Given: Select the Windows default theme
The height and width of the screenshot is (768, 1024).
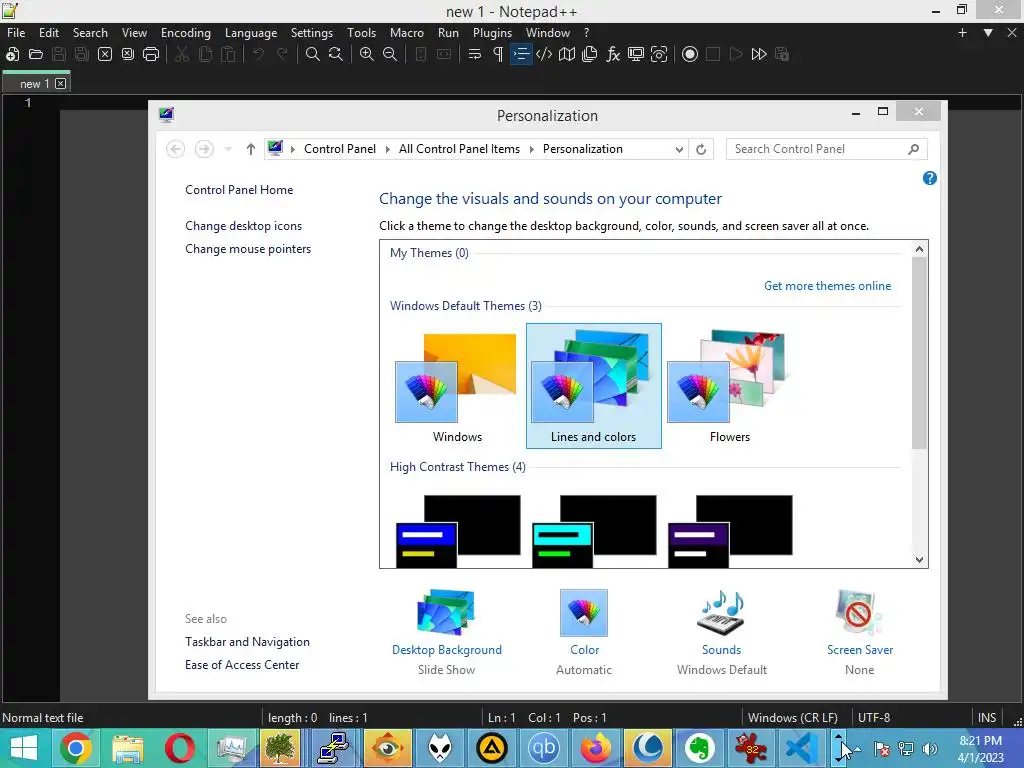Looking at the screenshot, I should 457,386.
